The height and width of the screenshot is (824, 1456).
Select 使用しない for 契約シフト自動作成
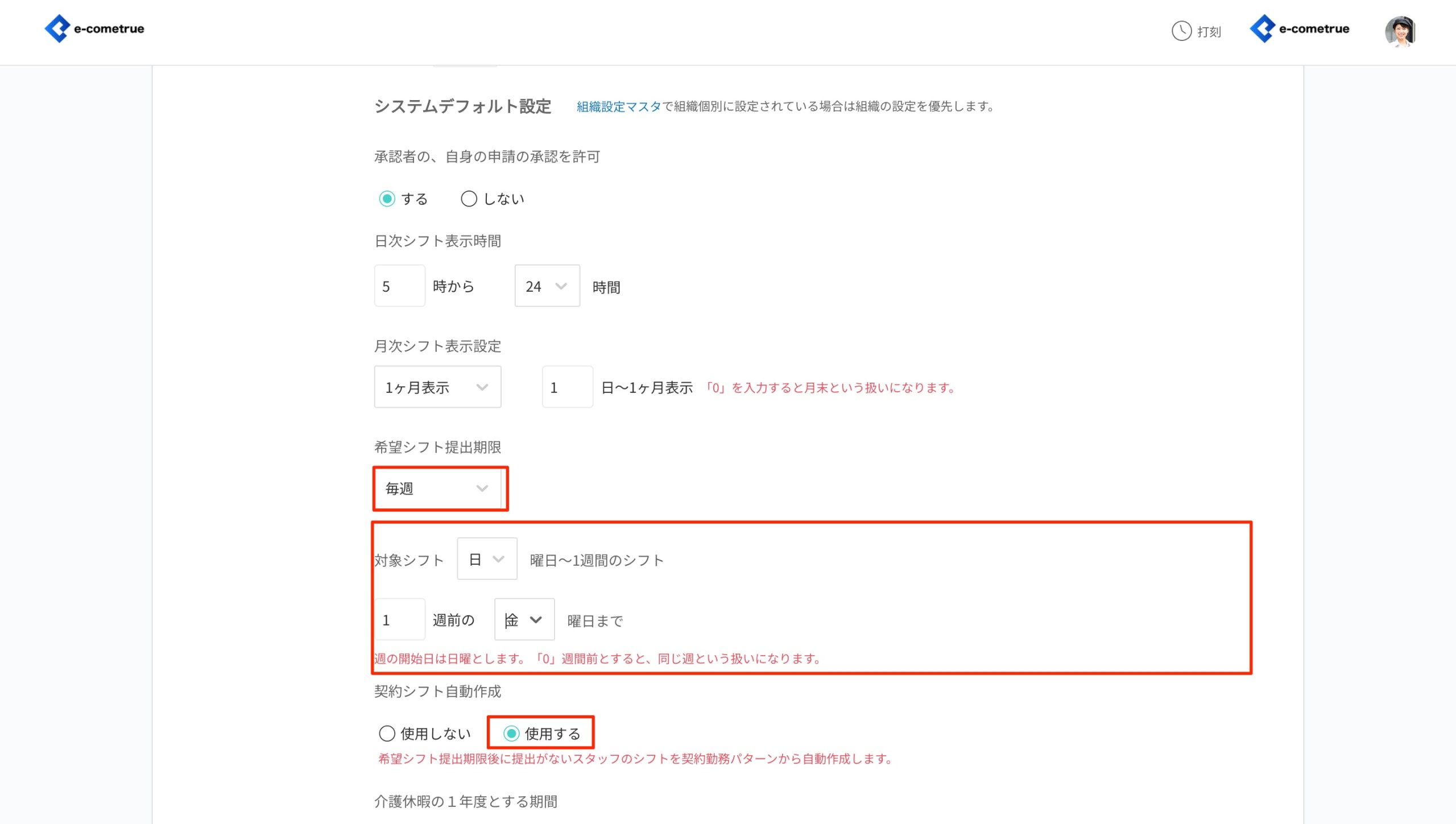click(387, 734)
